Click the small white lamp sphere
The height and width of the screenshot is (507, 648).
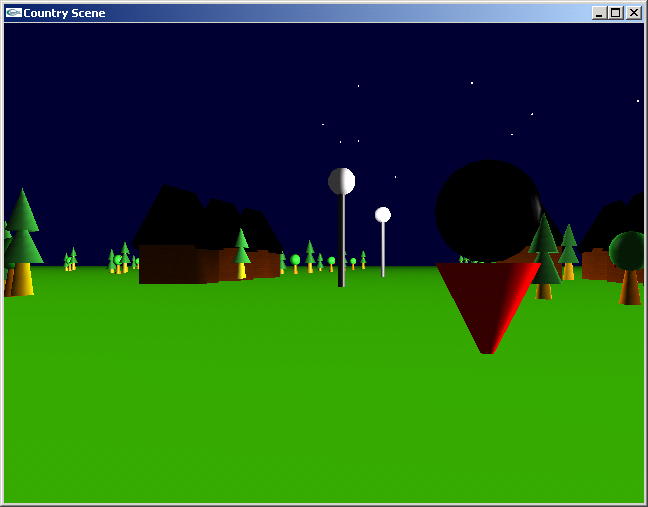382,215
